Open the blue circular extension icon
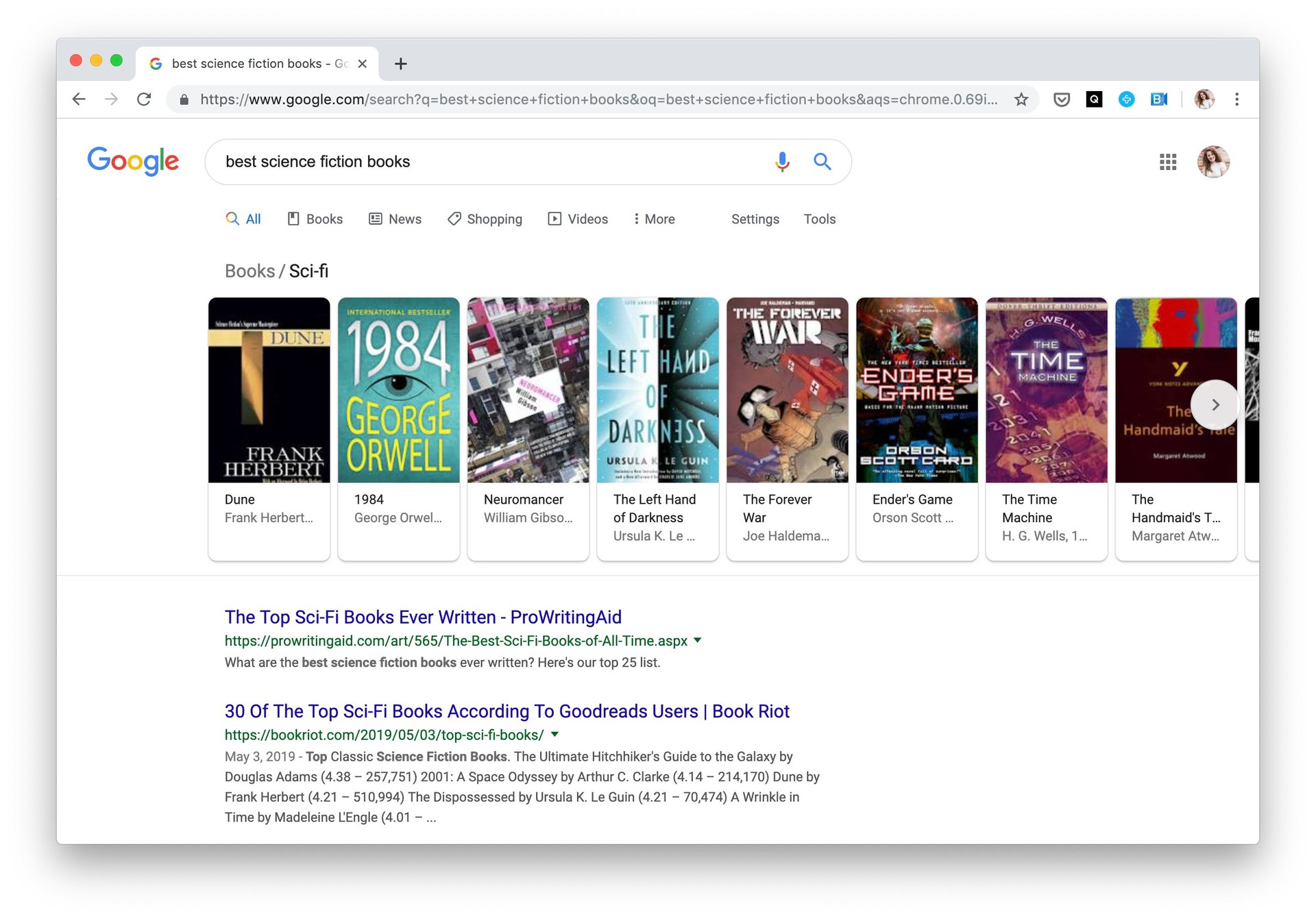This screenshot has height=919, width=1316. (1126, 99)
